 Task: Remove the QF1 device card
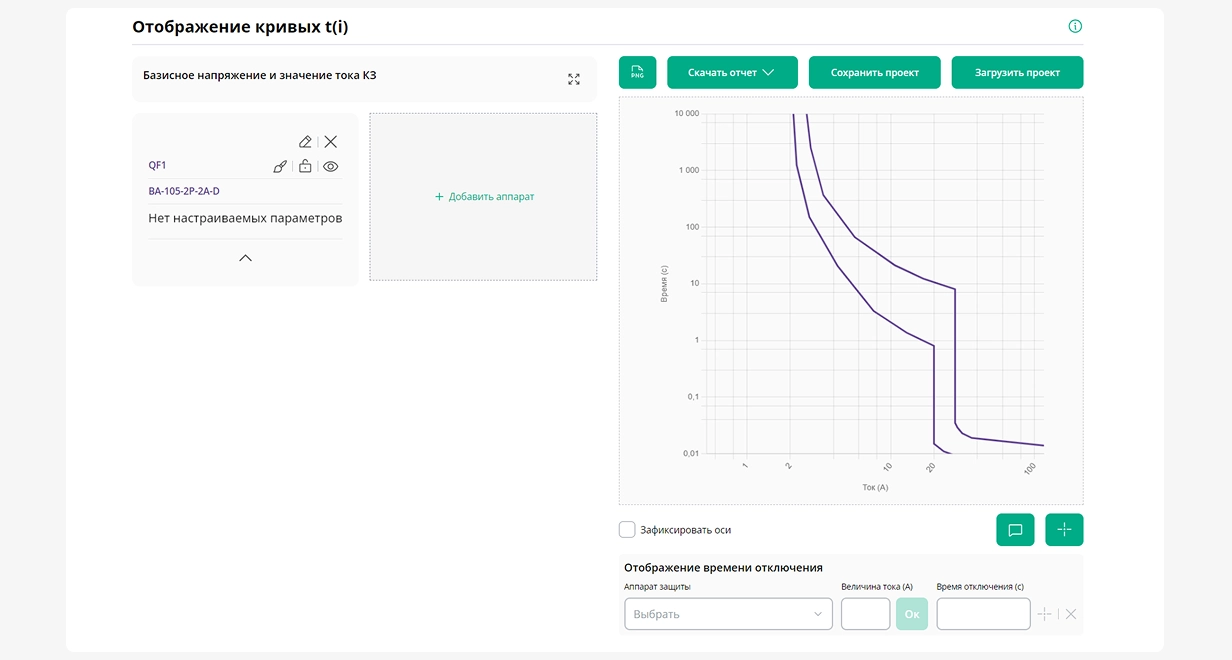point(331,142)
